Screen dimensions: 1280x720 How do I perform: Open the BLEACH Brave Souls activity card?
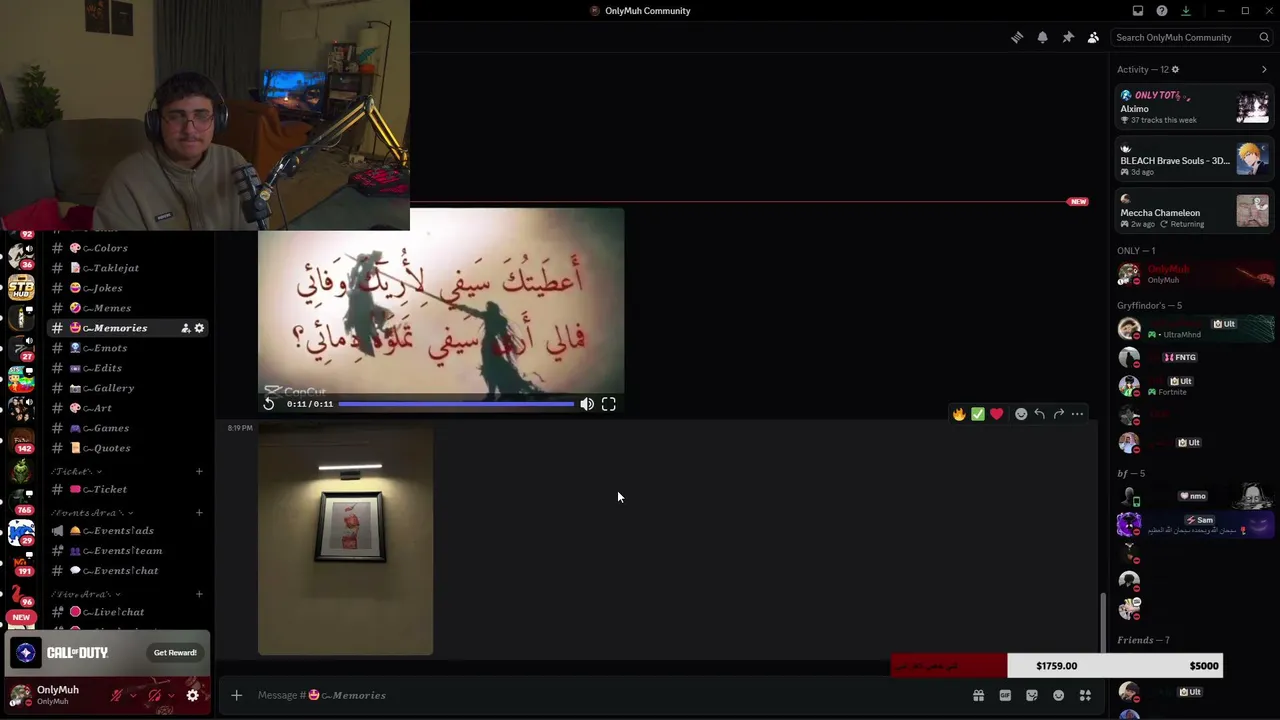[1194, 159]
